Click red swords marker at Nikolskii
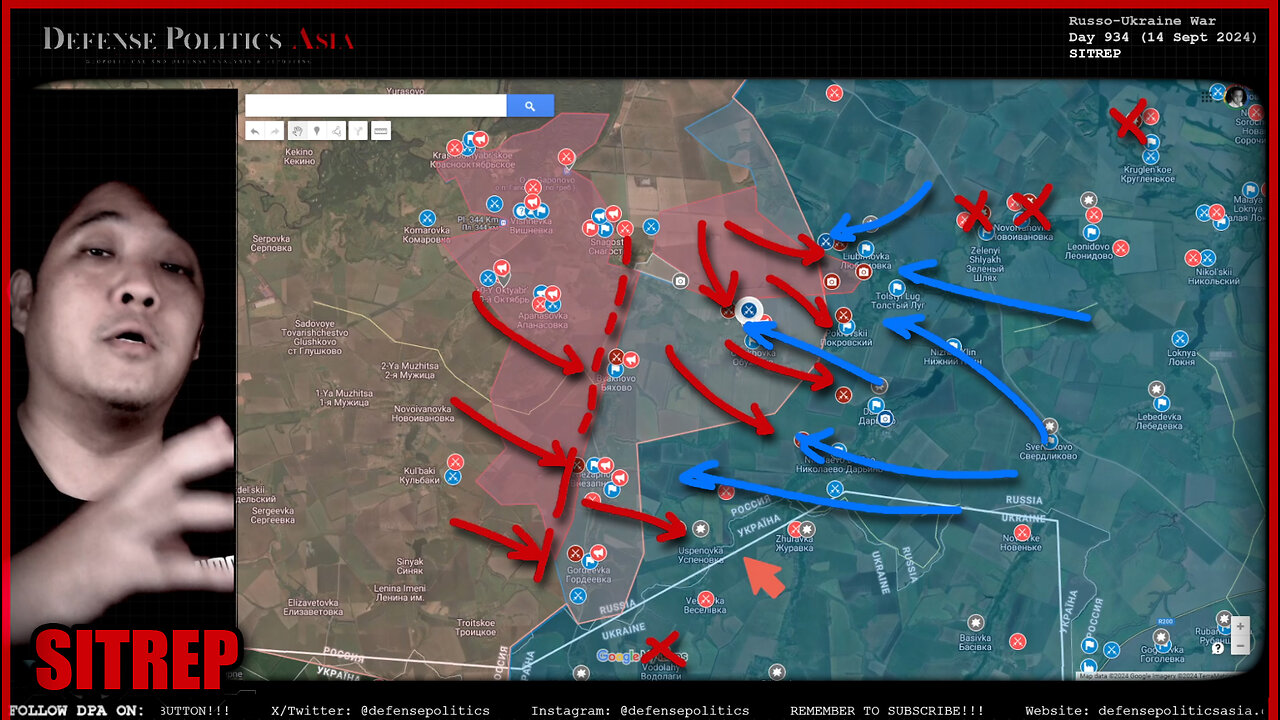1280x720 pixels. click(x=1193, y=258)
